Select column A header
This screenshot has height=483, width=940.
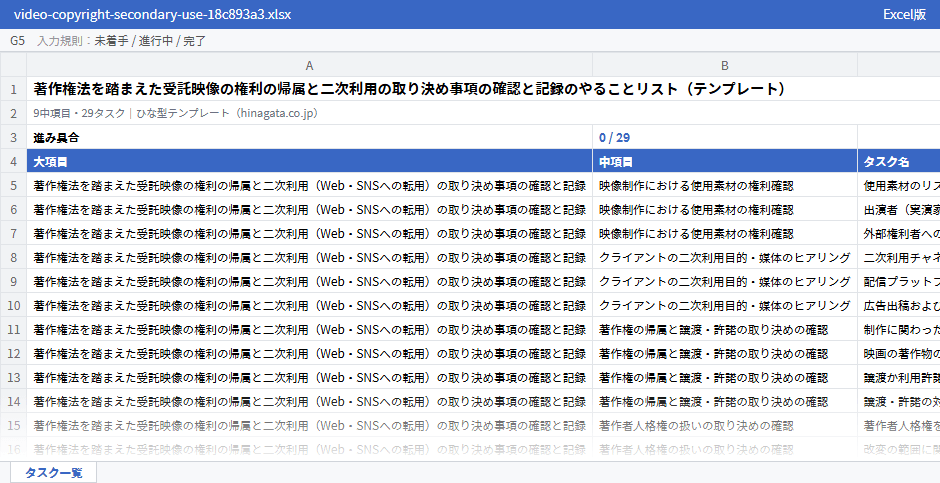click(309, 65)
